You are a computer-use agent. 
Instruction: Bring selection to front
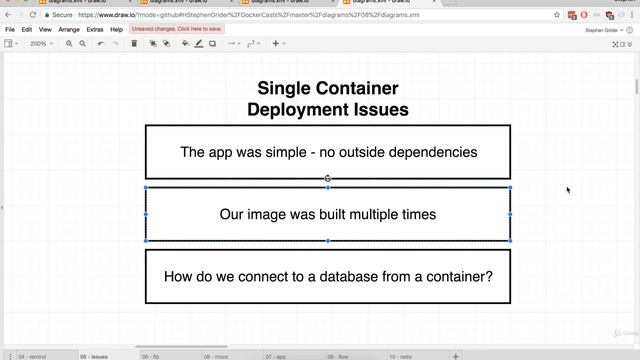click(153, 43)
